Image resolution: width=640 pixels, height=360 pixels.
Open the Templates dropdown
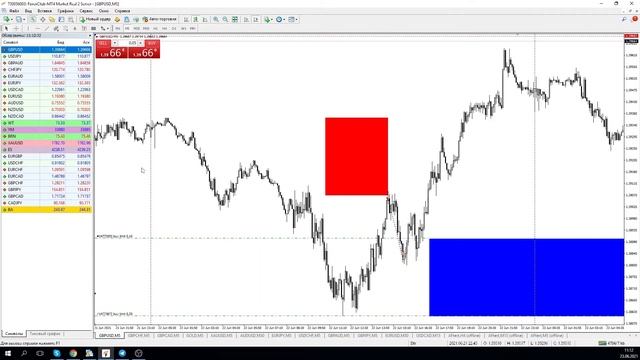tap(293, 19)
